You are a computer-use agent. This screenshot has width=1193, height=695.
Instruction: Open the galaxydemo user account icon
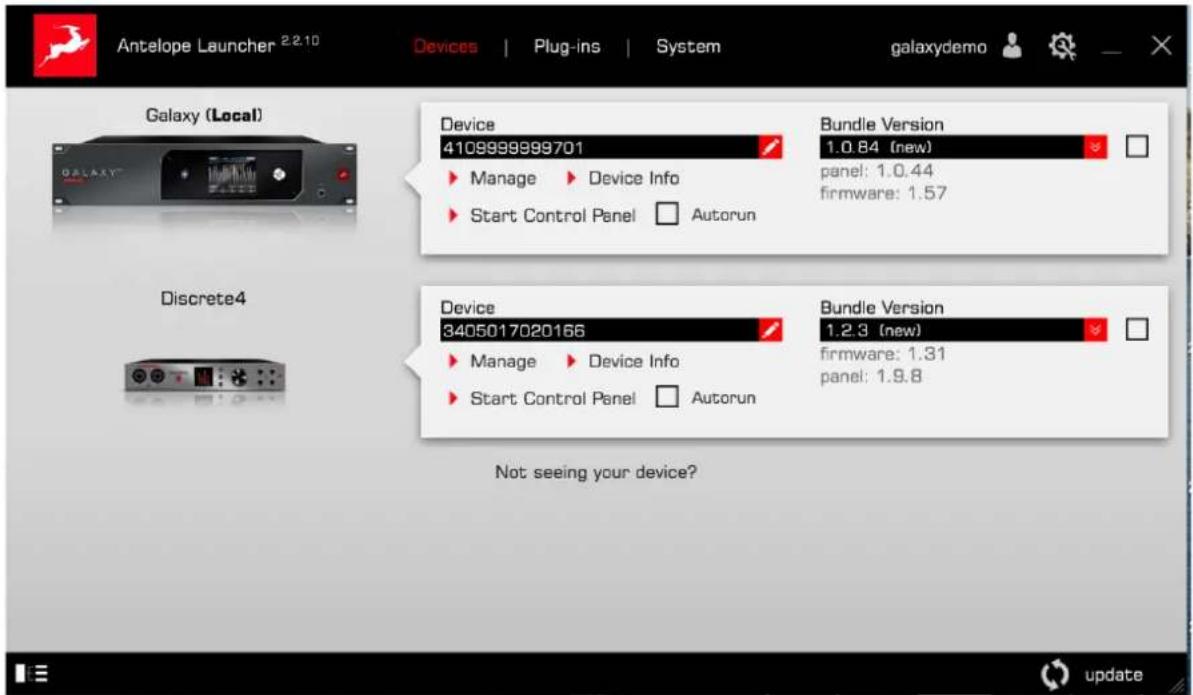(1012, 46)
